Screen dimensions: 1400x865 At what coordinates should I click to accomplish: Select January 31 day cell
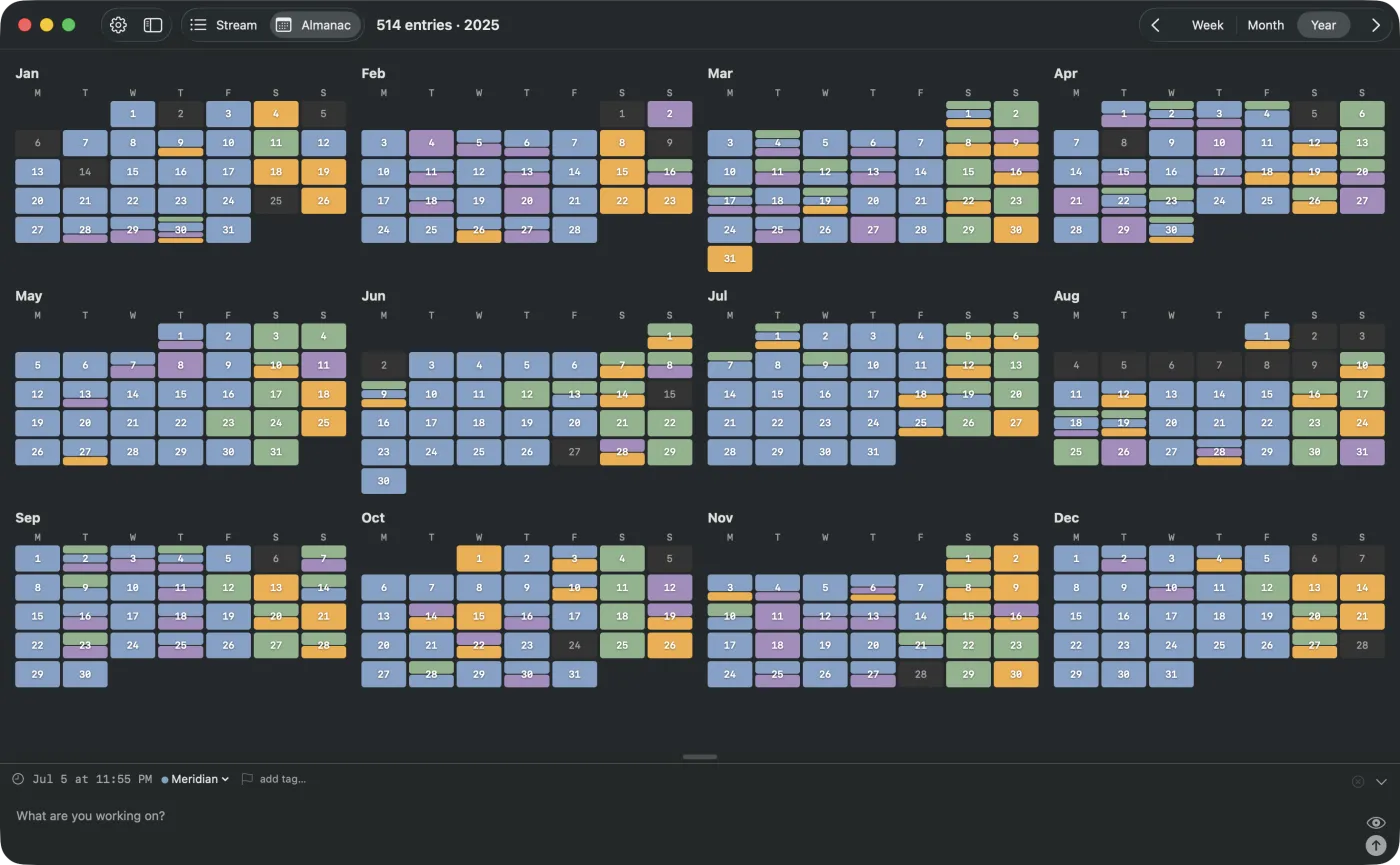(228, 230)
